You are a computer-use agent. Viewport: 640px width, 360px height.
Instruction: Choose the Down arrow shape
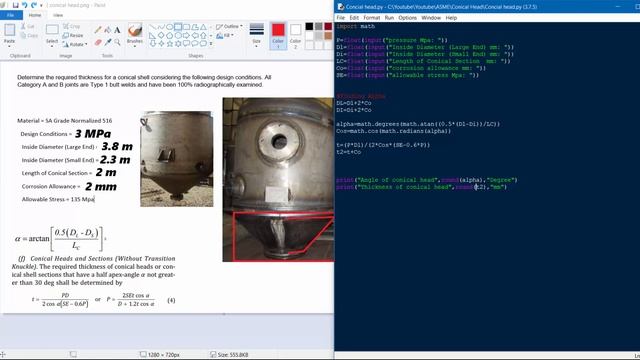[x=153, y=44]
